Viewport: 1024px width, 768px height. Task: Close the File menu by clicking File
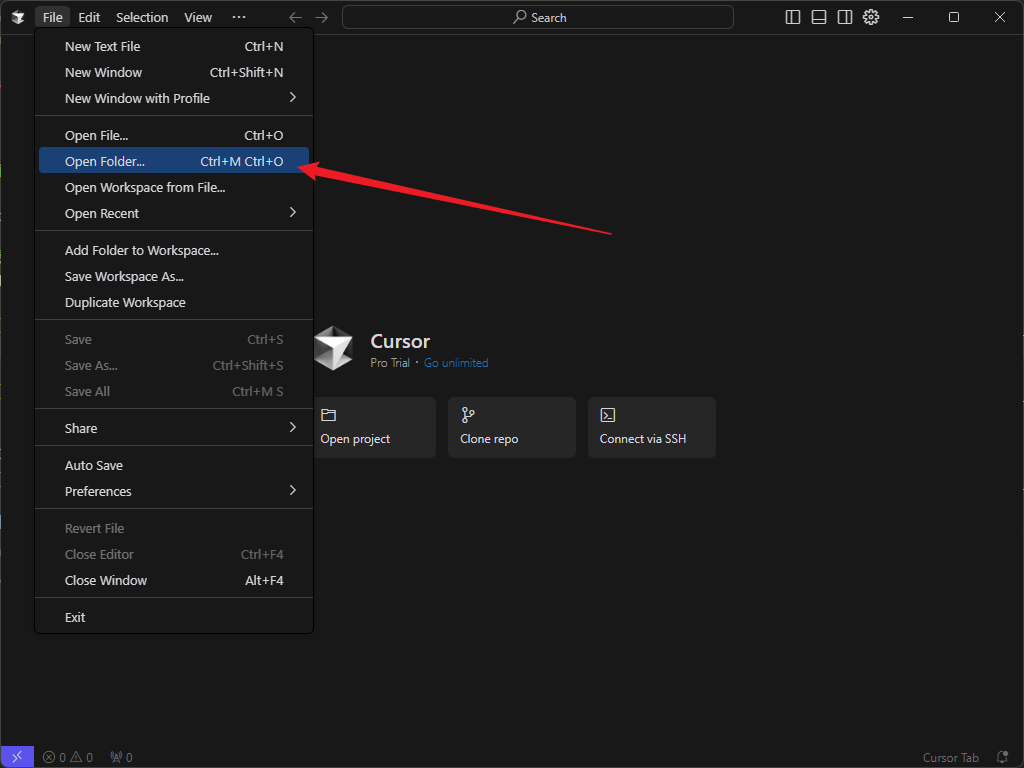53,18
